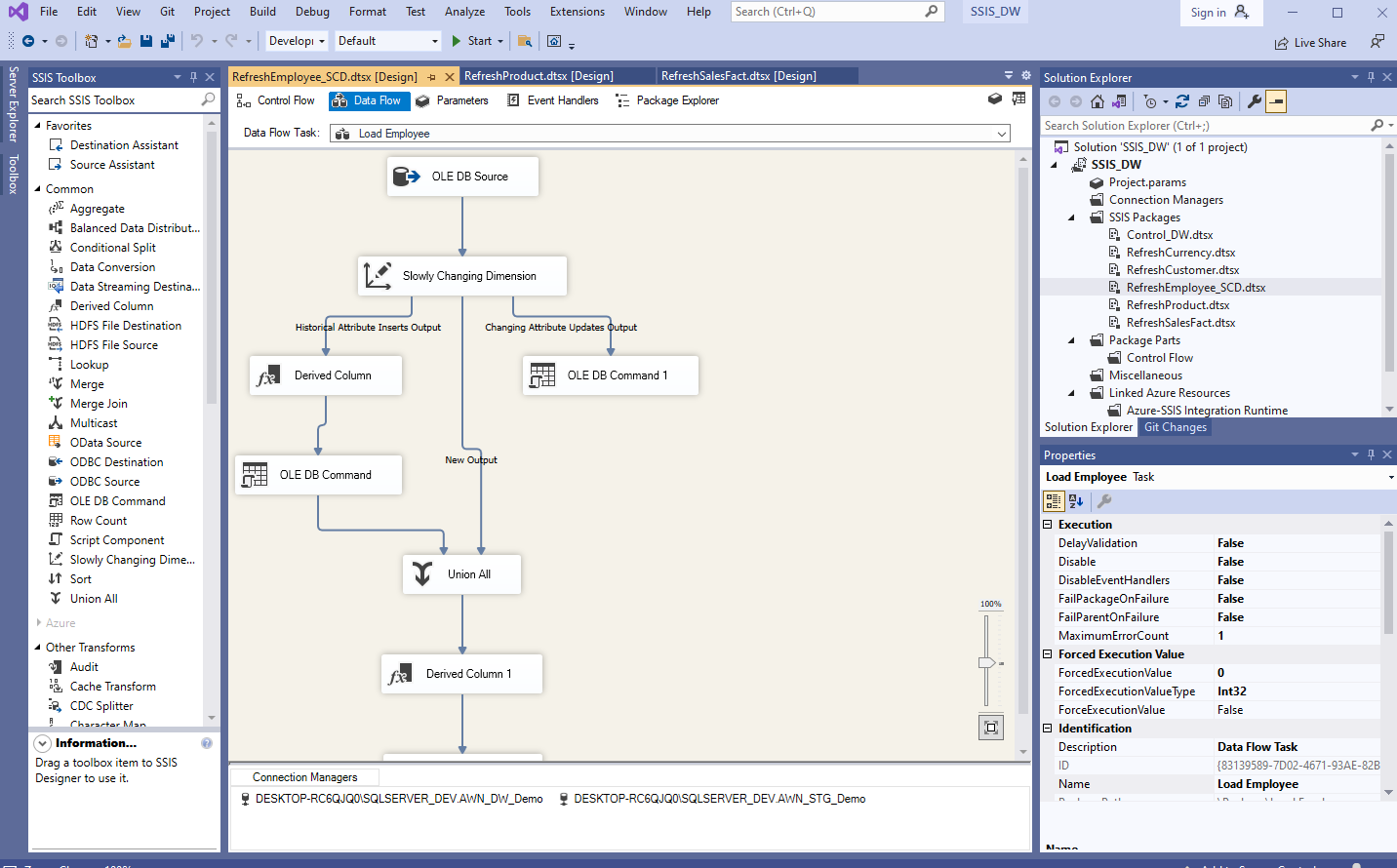Toggle categorized view in Properties panel

(1053, 500)
